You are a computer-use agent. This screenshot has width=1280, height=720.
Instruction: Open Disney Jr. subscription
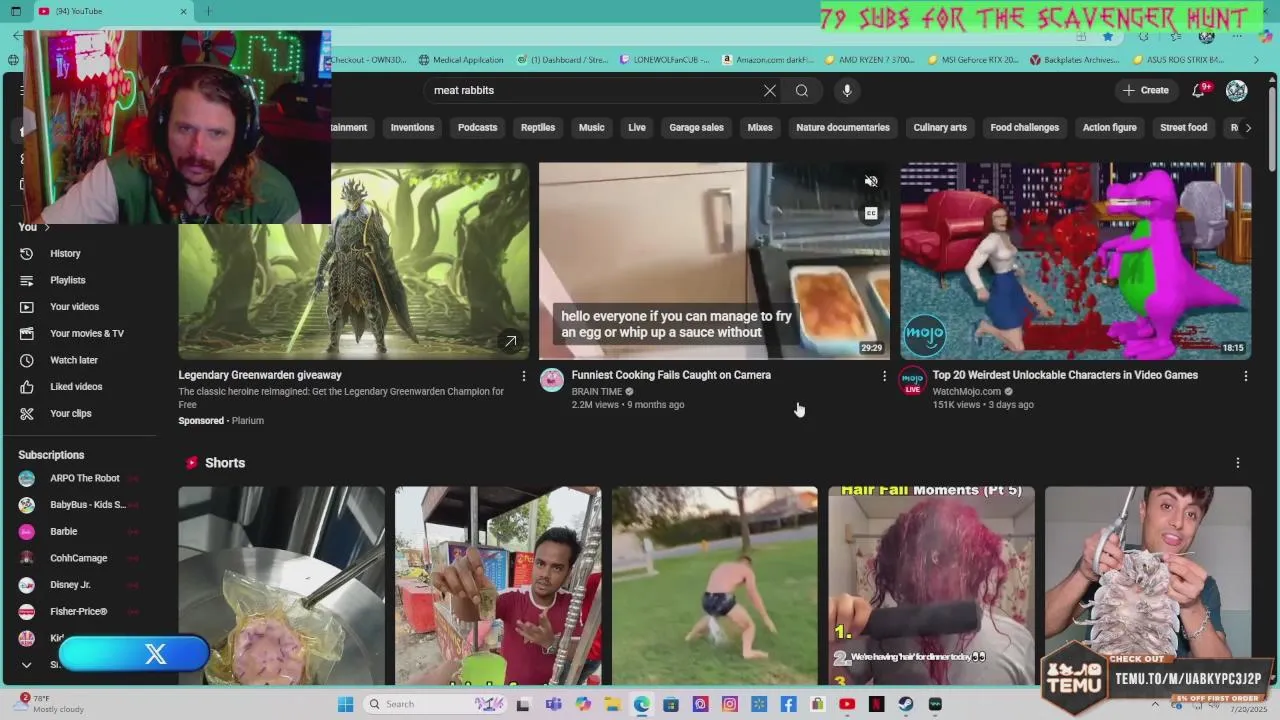click(70, 585)
